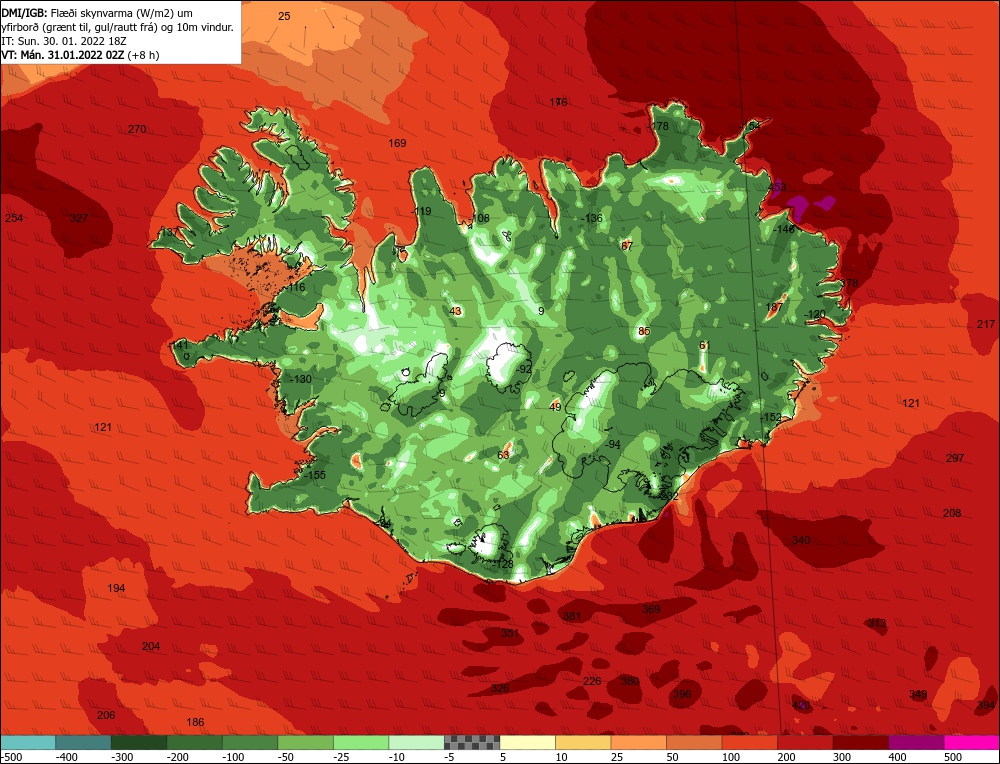
Task: Click the light orange legend swatch above 25
Action: click(x=638, y=742)
